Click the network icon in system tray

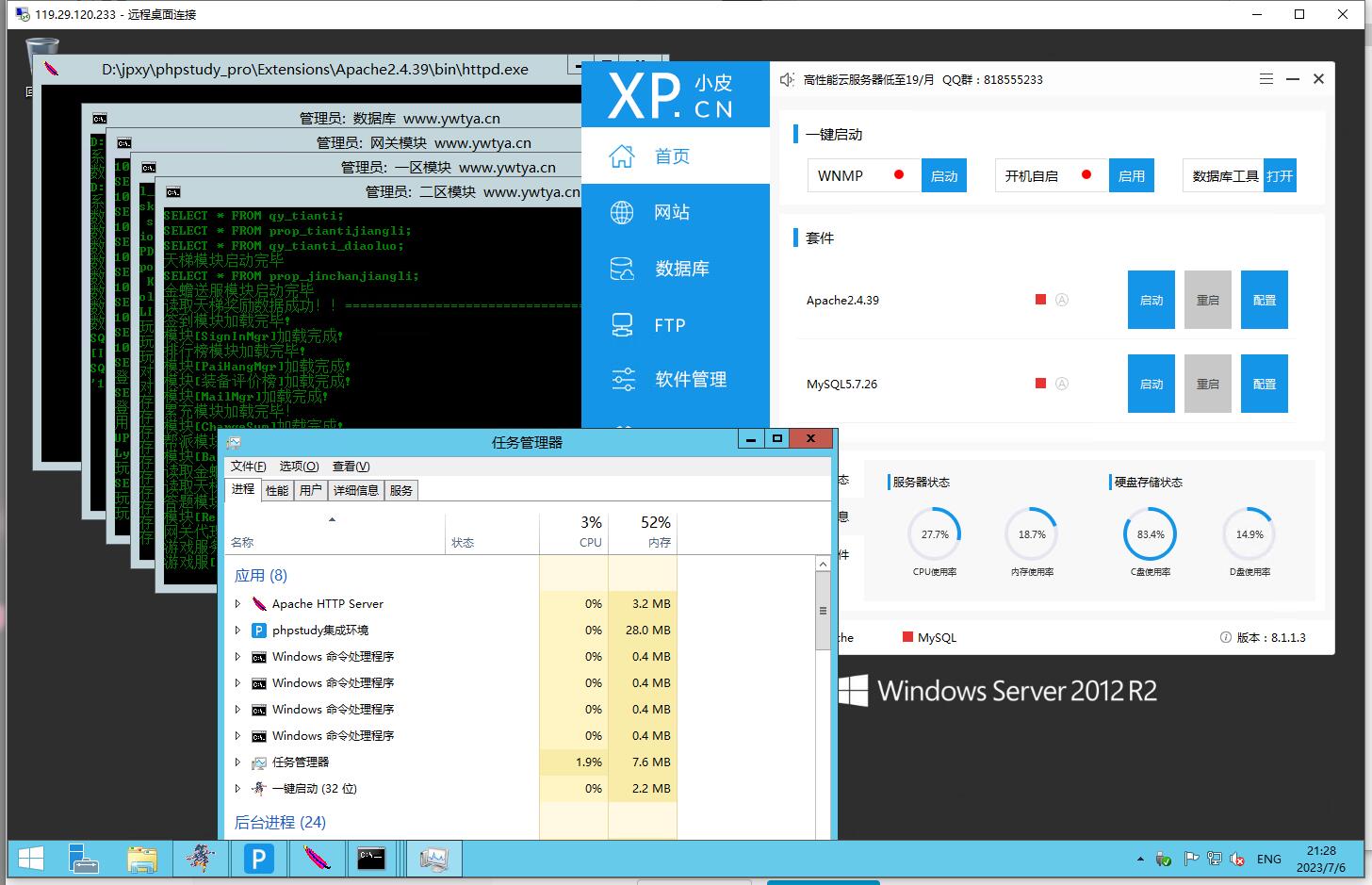tap(1214, 859)
